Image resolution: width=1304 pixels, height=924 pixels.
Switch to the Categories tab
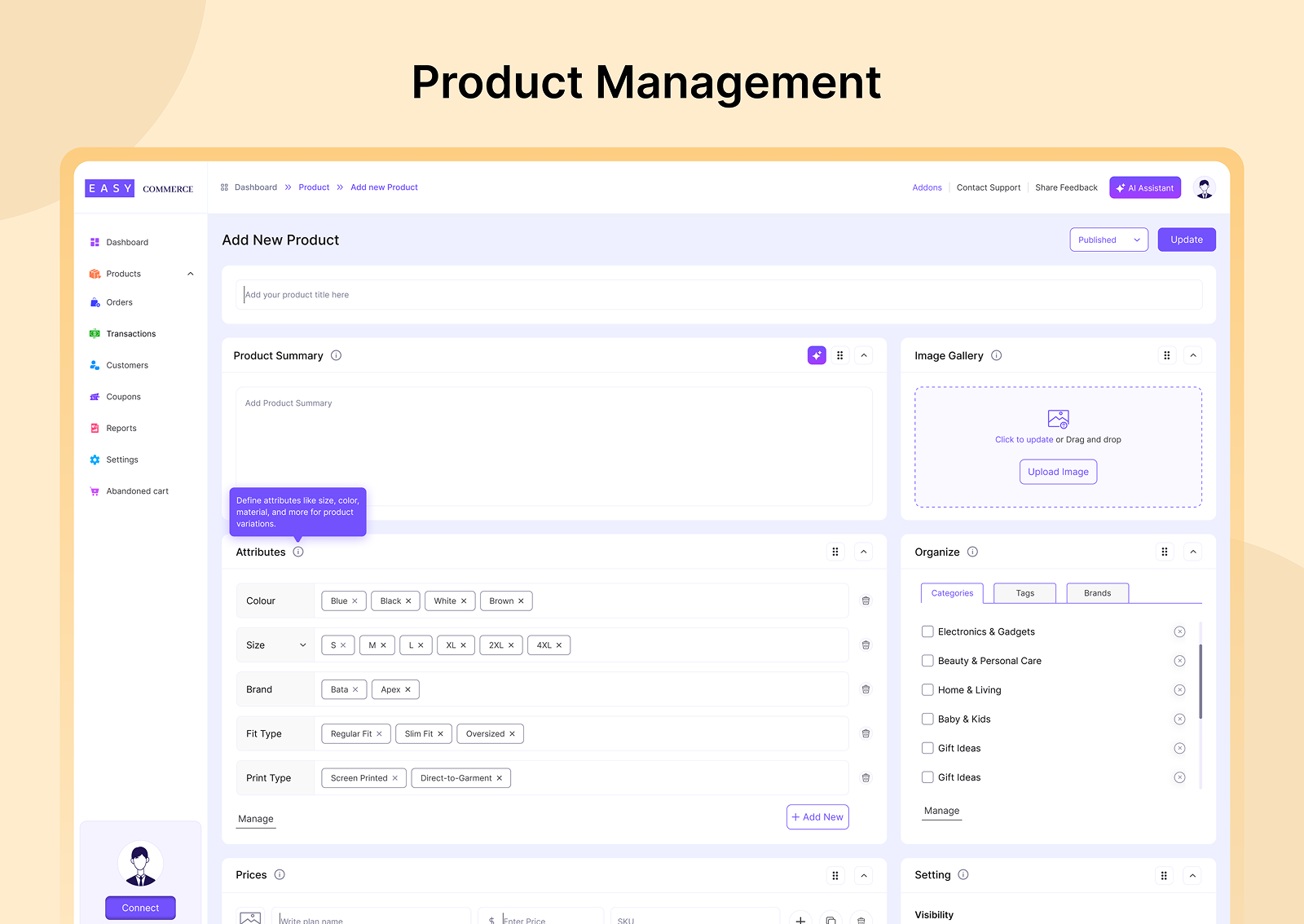click(952, 593)
